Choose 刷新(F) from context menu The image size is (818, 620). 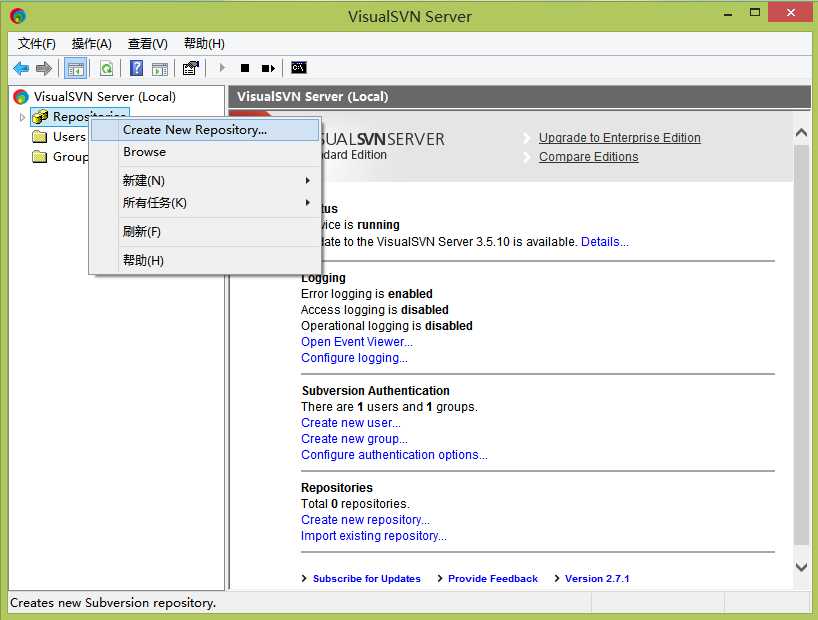206,232
